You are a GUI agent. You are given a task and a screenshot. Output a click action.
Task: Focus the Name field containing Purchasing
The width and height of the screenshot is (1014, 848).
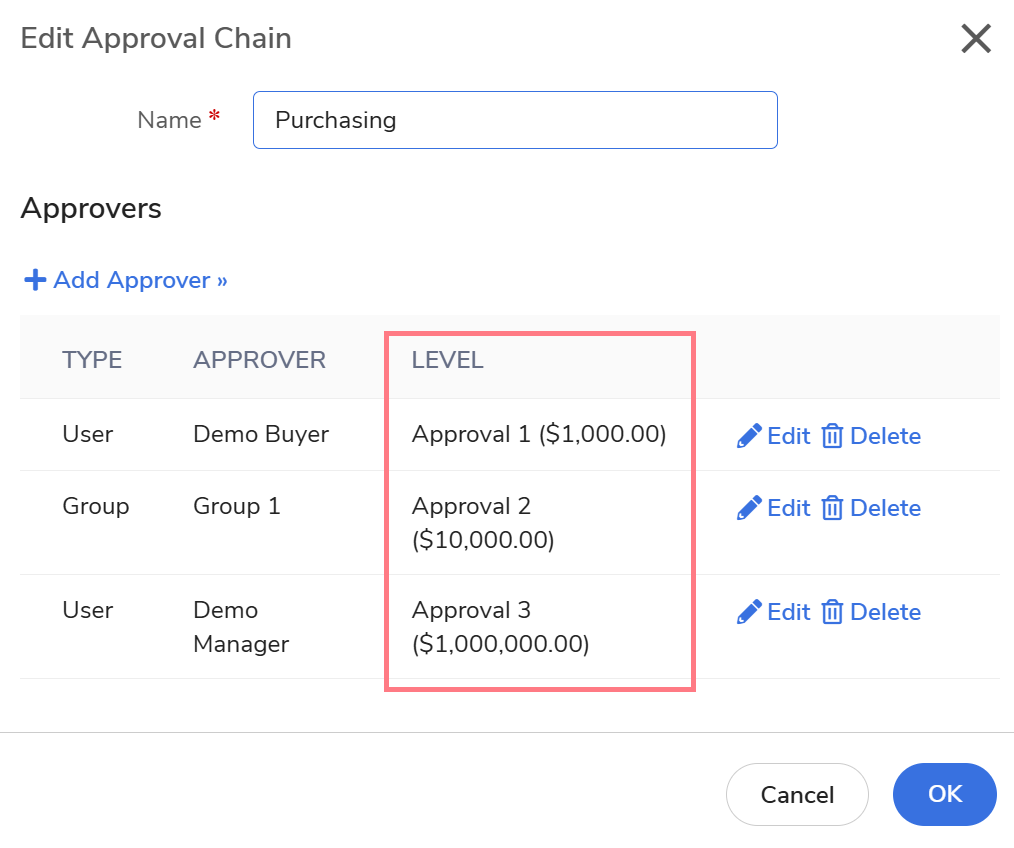click(514, 120)
